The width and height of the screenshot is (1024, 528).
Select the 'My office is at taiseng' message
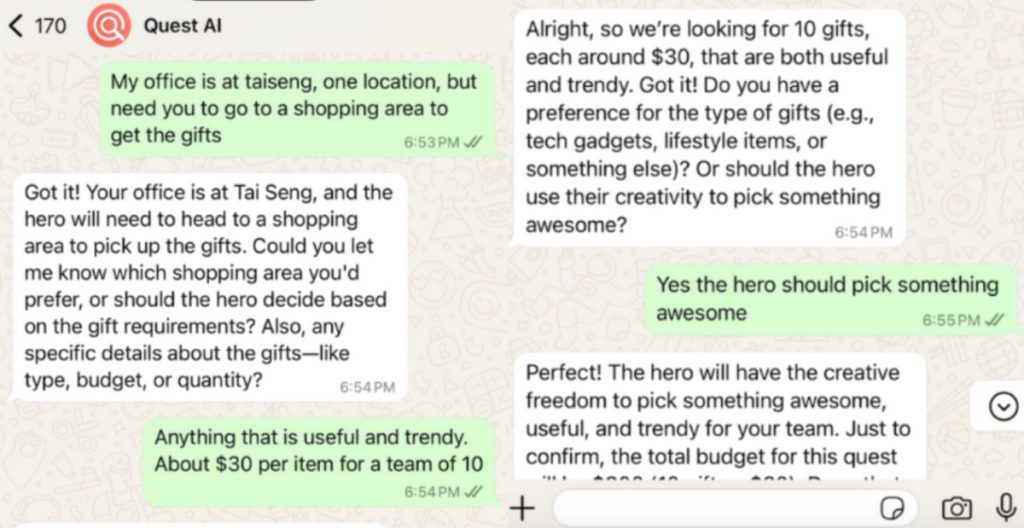click(298, 109)
